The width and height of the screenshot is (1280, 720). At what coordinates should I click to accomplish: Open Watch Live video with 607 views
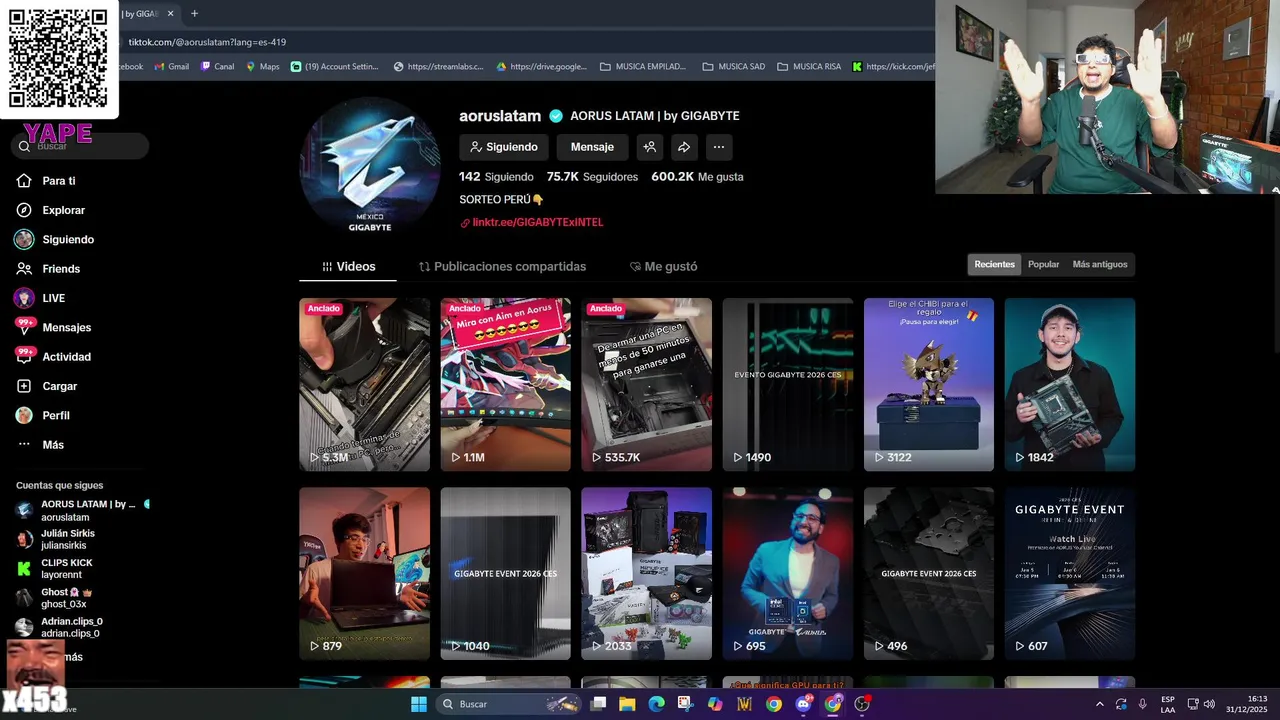coord(1070,573)
